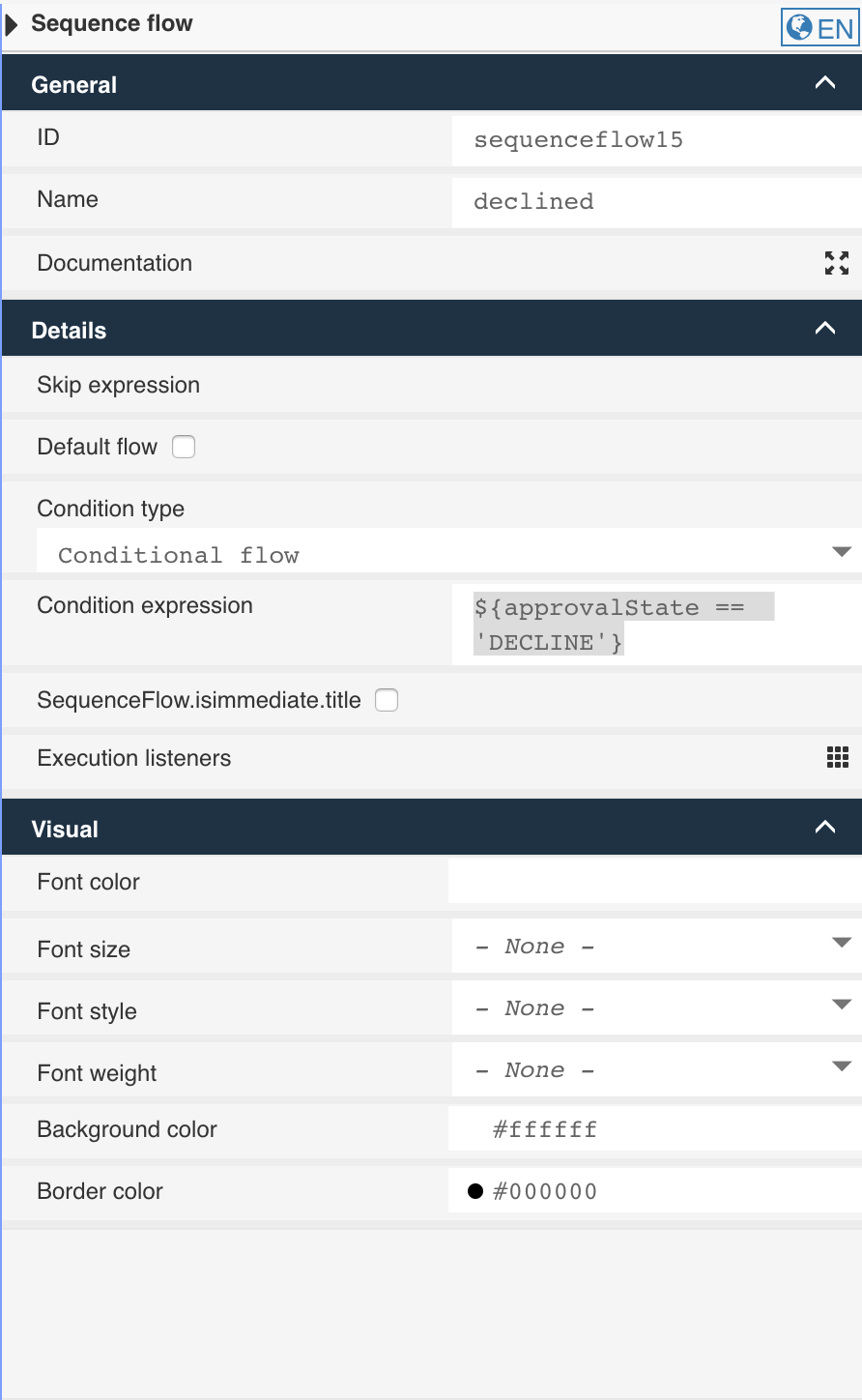Click the black dot next to Border color

tap(474, 1191)
